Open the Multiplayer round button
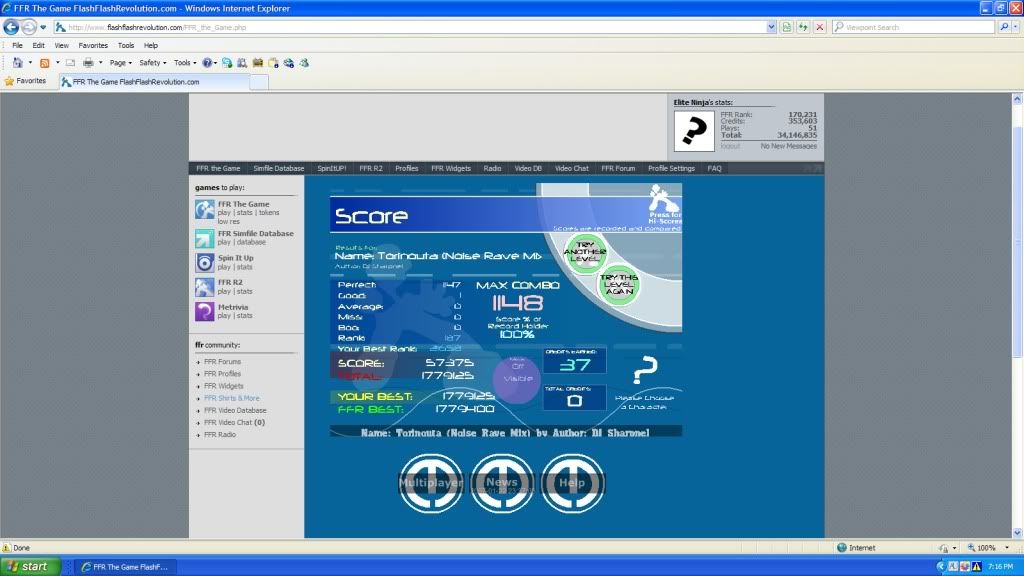 point(431,483)
